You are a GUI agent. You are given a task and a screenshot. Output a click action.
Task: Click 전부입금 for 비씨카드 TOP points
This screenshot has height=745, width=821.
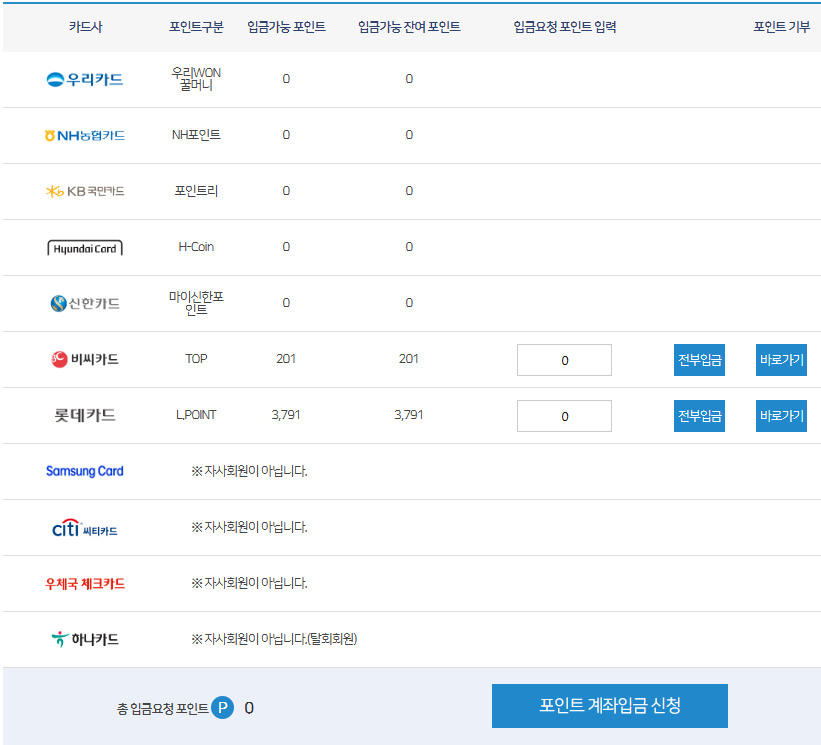[699, 360]
